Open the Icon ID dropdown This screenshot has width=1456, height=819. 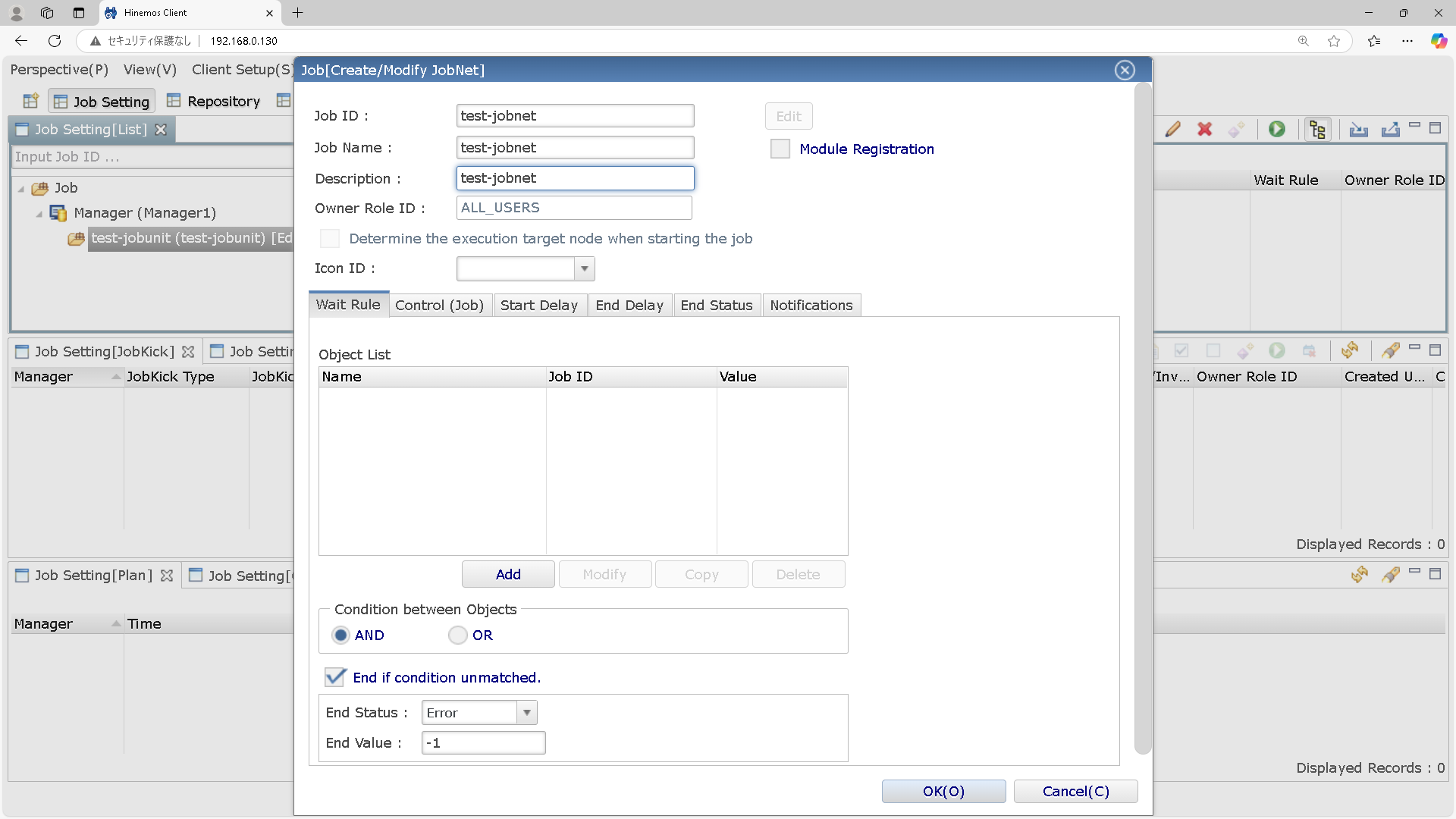point(584,268)
